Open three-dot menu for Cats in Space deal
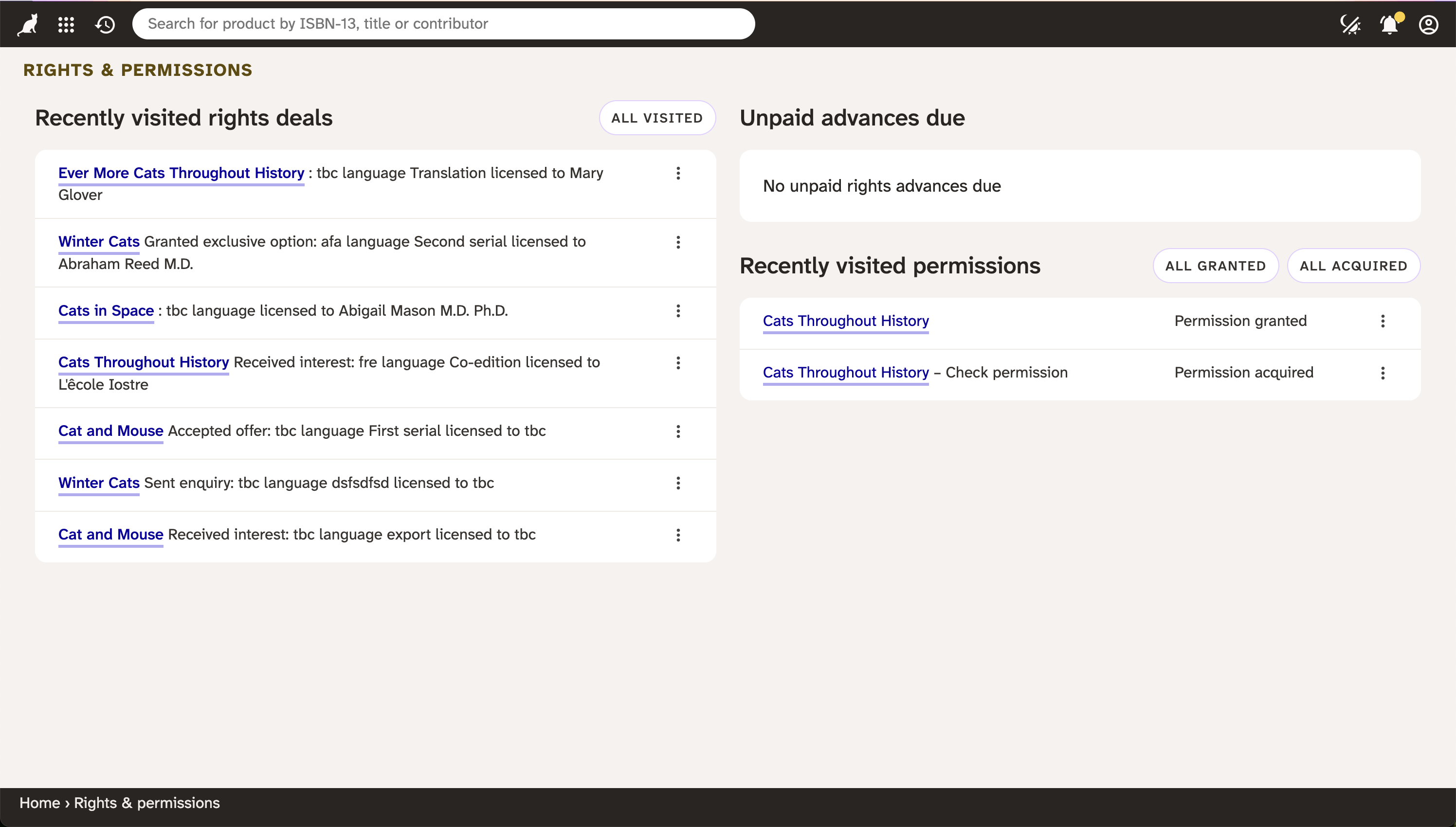This screenshot has width=1456, height=827. [678, 311]
